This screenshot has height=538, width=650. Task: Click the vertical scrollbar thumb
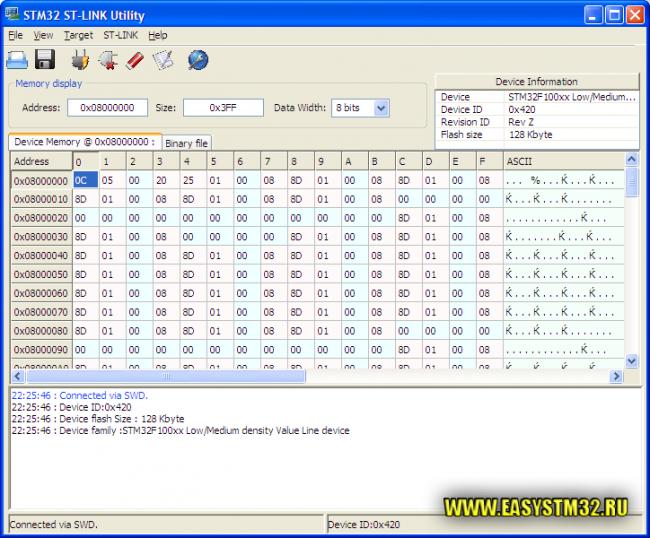[x=631, y=181]
